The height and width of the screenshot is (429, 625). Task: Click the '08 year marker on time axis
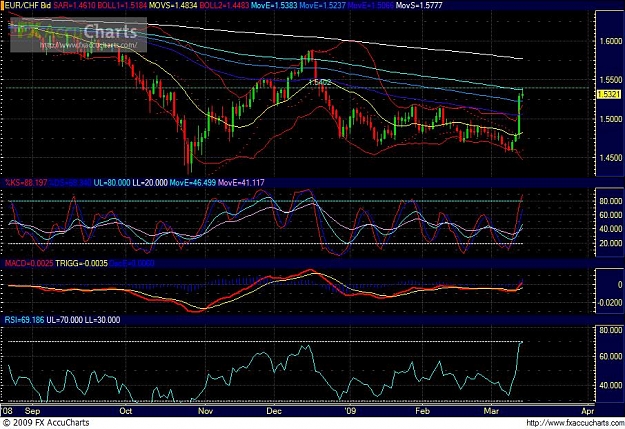pos(8,411)
